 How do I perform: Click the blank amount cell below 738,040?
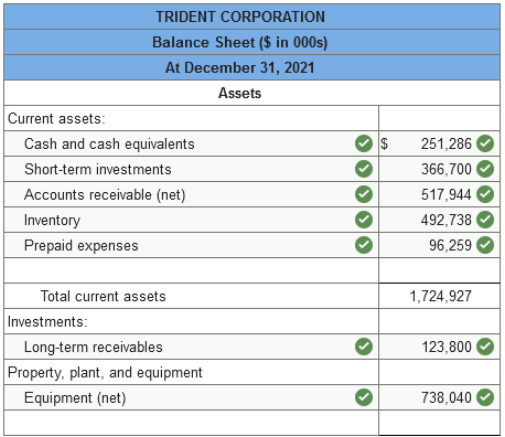[439, 423]
